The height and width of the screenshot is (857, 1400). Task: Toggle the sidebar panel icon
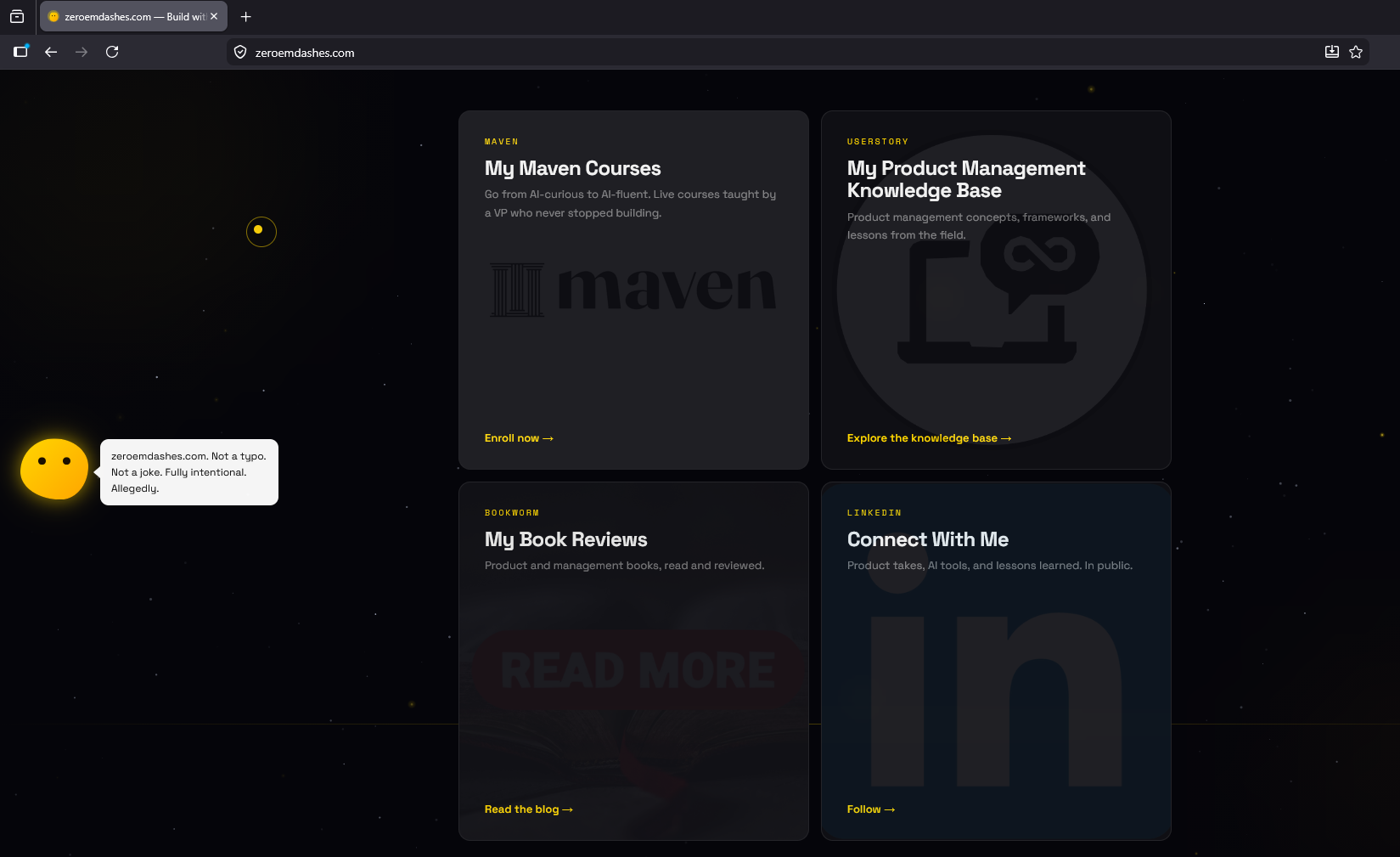[21, 52]
